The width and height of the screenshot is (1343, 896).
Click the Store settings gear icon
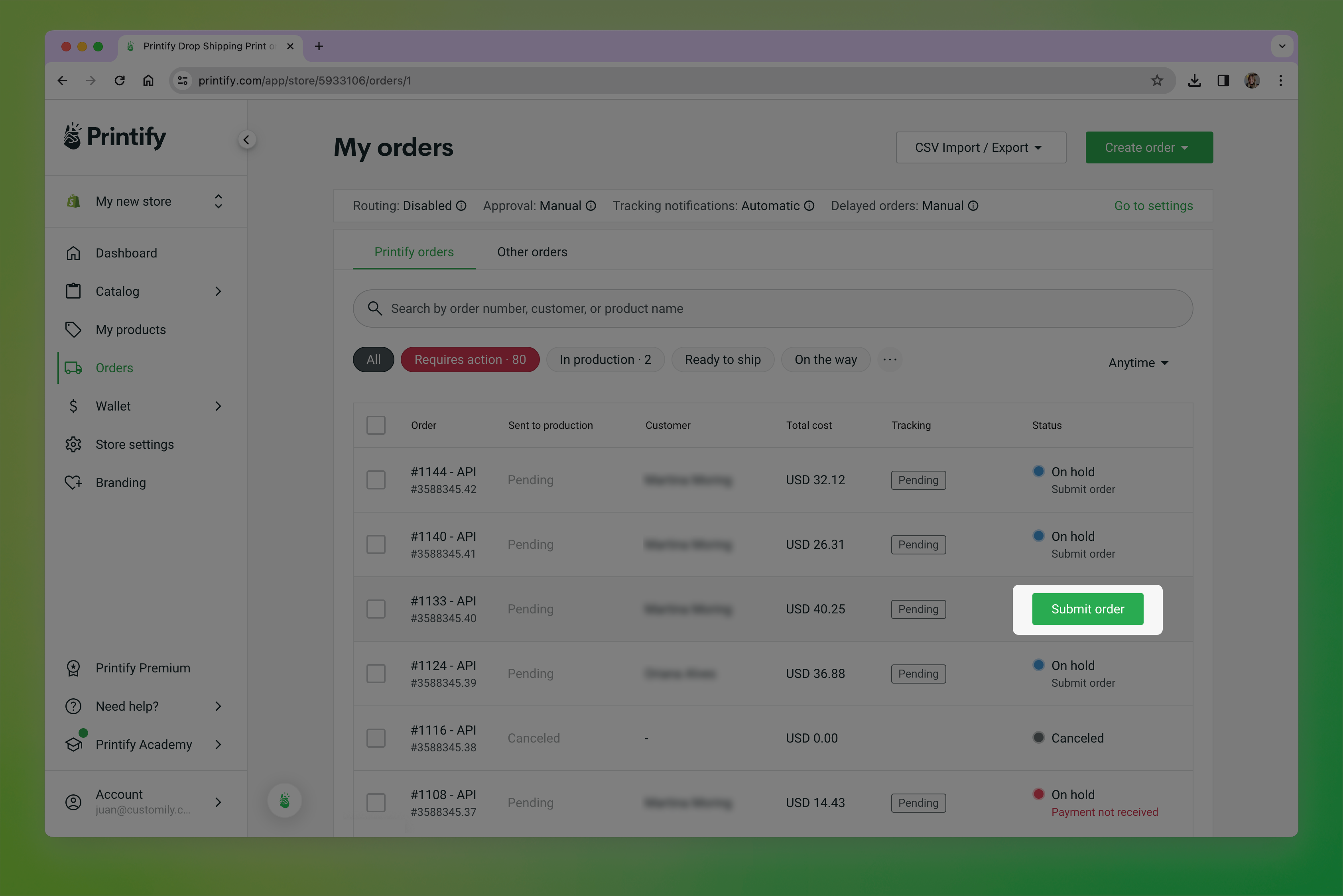click(73, 444)
